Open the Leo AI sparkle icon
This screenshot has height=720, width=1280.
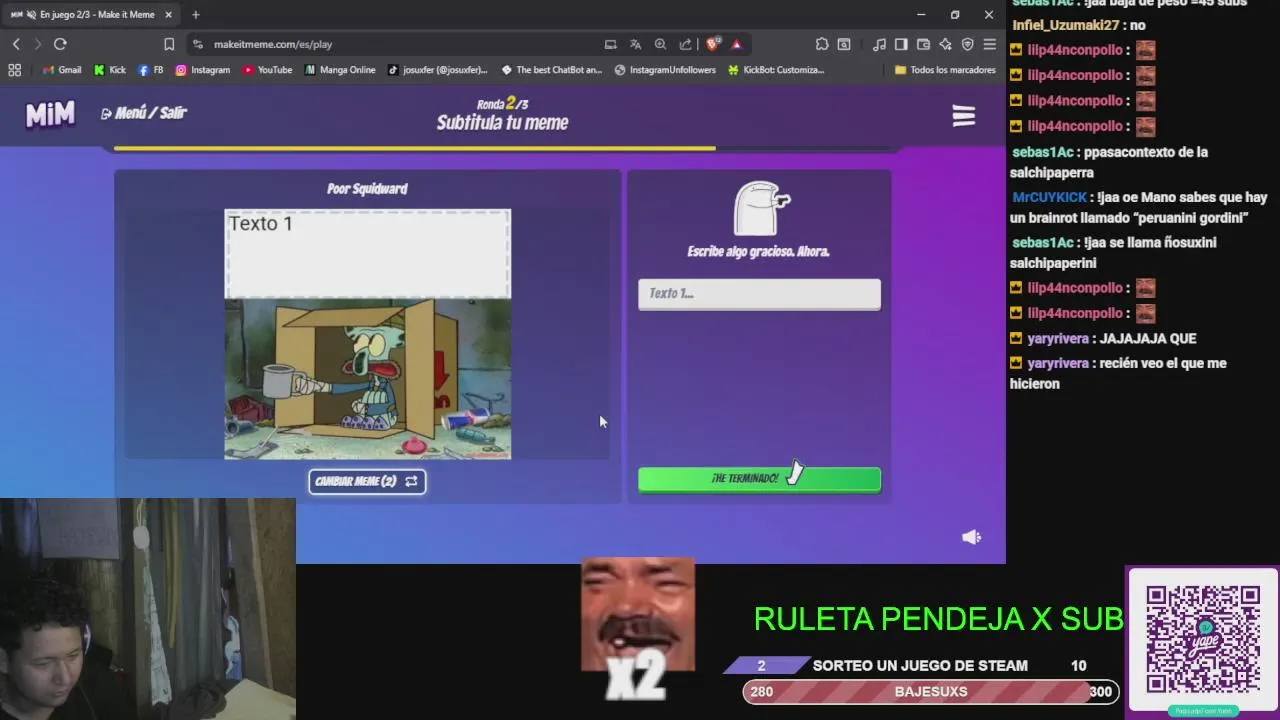[x=945, y=44]
